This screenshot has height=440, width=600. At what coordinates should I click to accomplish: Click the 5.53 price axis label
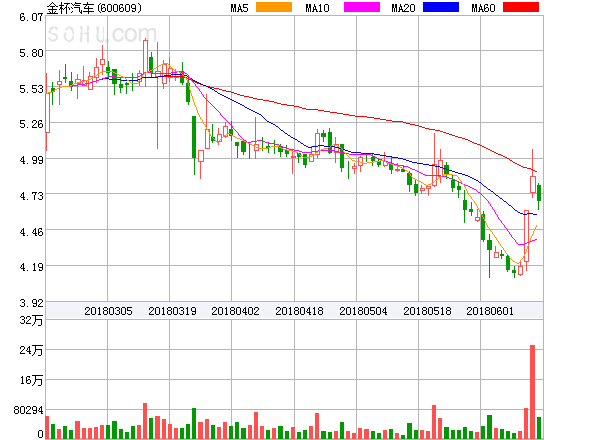[x=31, y=89]
